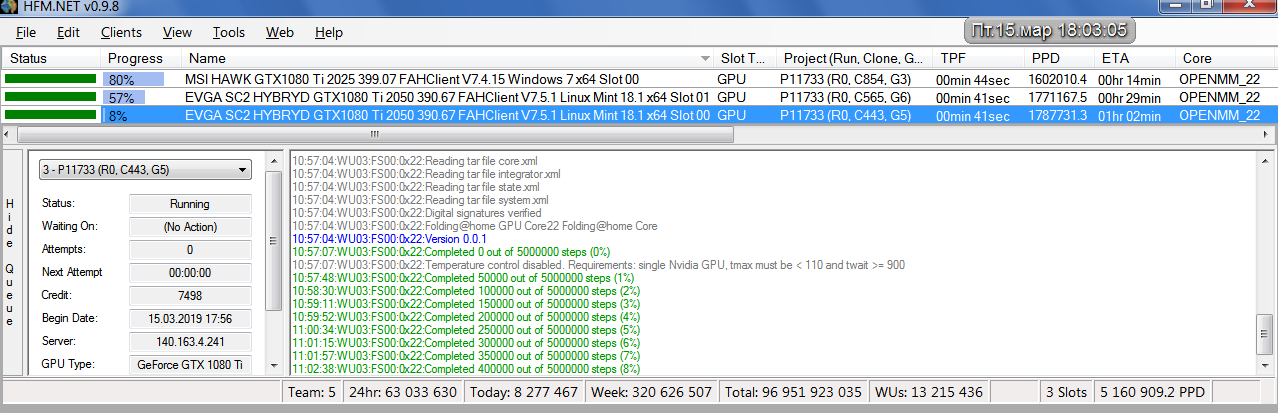Viewport: 1278px width, 413px height.
Task: Select the MSI HAWK GTX1080 Ti client row
Action: tap(639, 79)
